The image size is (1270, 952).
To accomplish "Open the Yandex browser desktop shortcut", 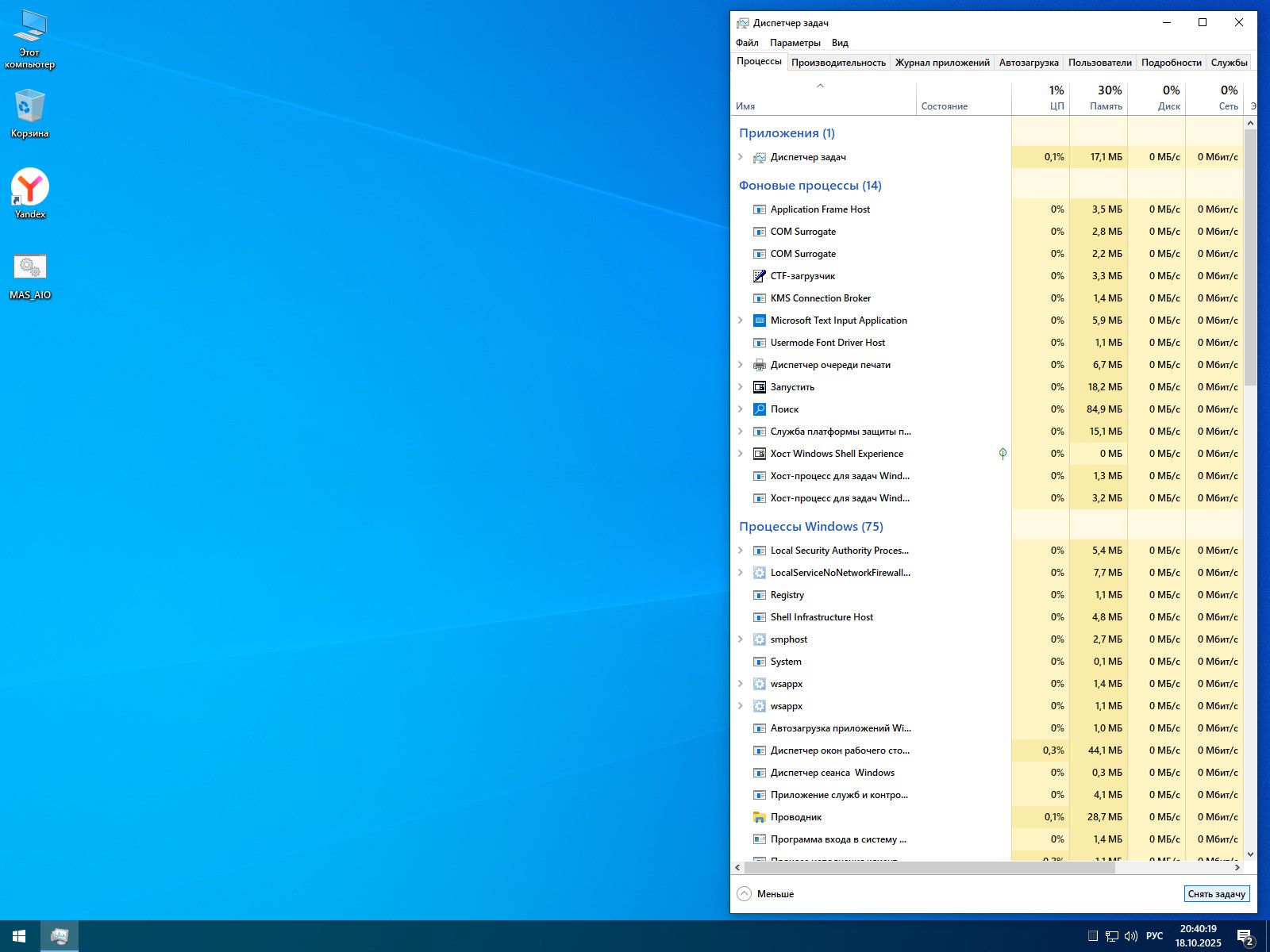I will [30, 189].
